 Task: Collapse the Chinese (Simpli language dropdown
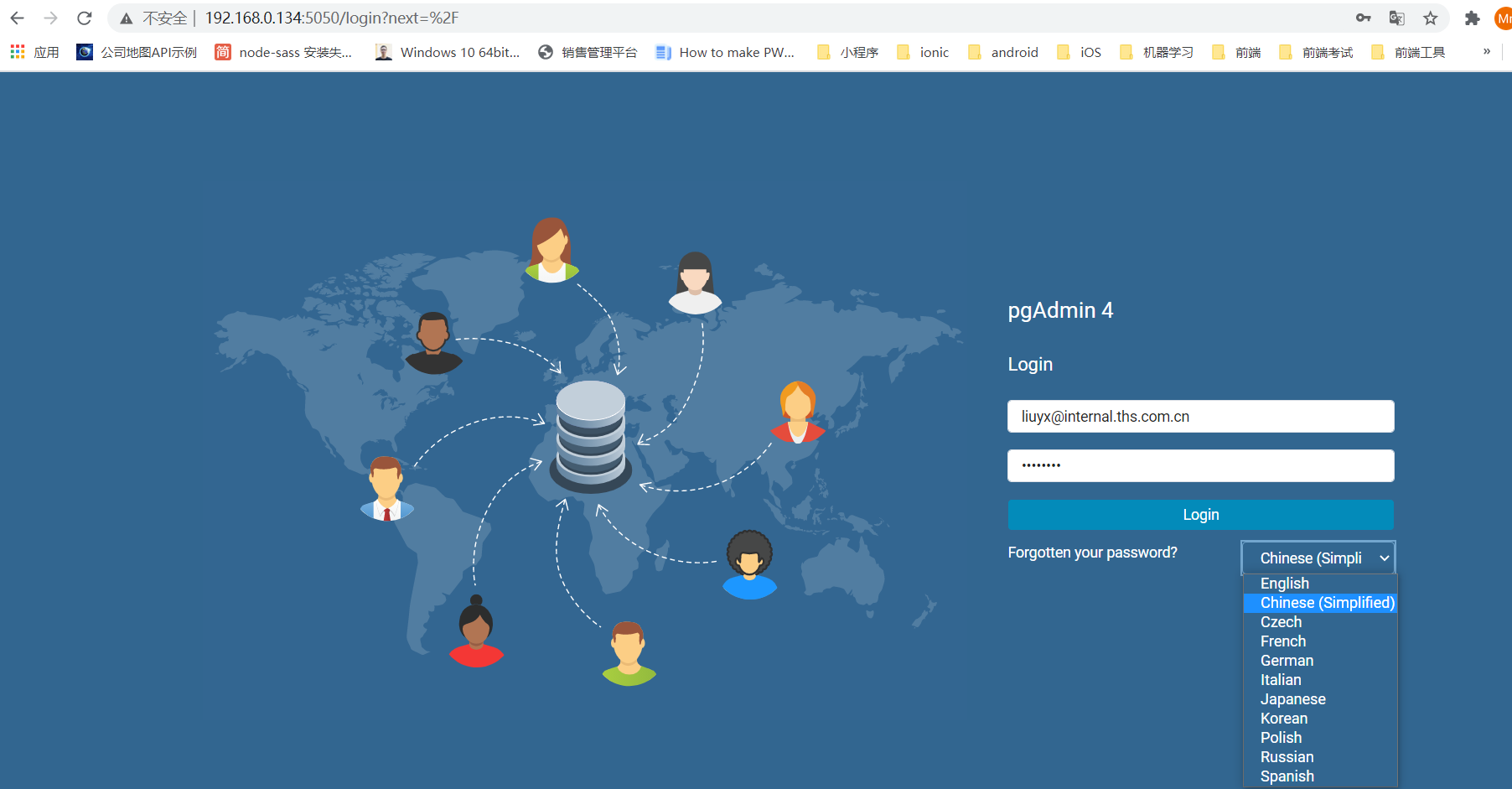(x=1318, y=558)
